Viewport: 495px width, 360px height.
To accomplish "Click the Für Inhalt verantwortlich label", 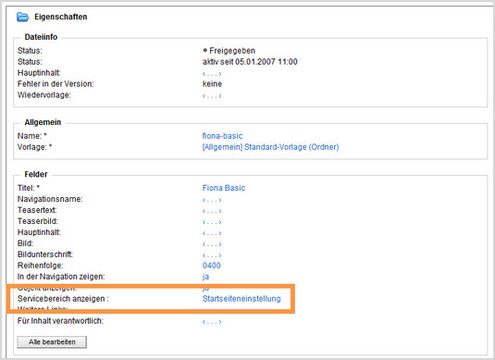I will click(x=60, y=321).
